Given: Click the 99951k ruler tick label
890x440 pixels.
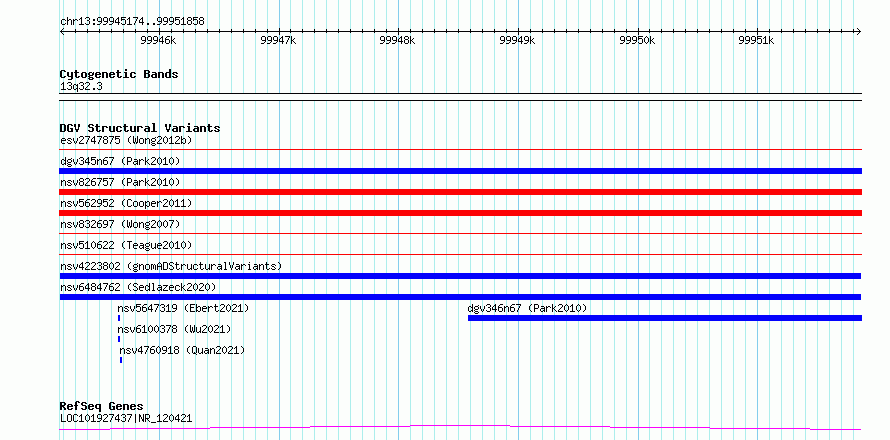Looking at the screenshot, I should coord(757,40).
